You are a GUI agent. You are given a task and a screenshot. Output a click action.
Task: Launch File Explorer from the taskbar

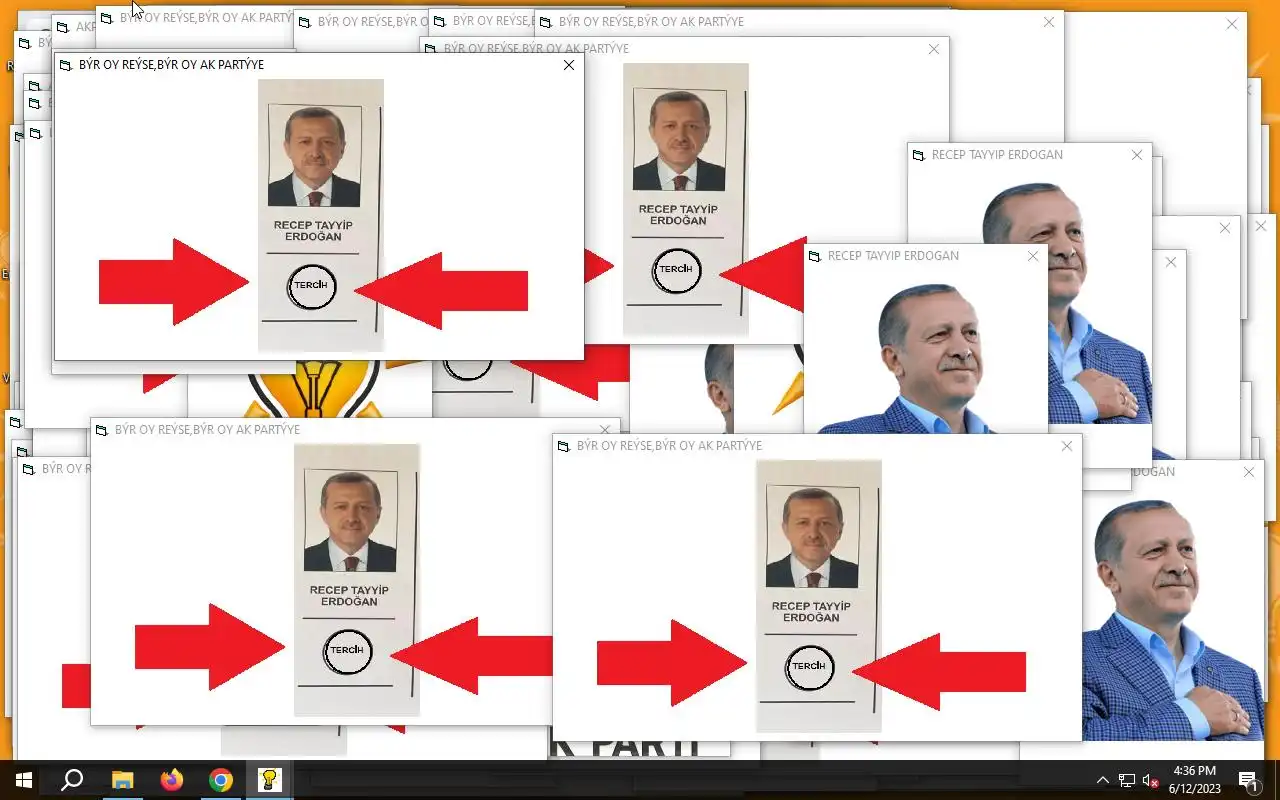122,780
